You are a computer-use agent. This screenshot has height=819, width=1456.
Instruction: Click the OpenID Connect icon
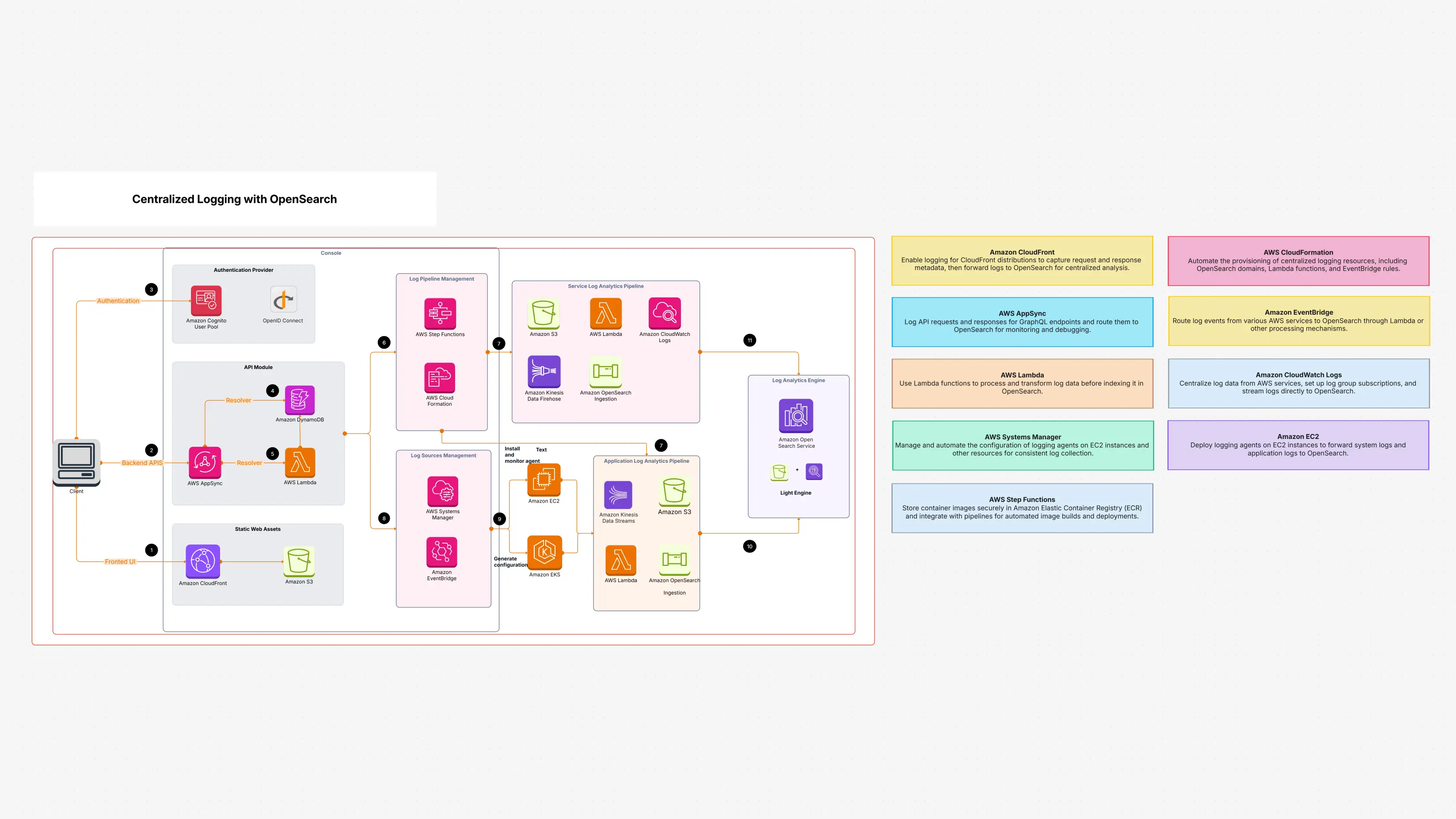[x=283, y=300]
